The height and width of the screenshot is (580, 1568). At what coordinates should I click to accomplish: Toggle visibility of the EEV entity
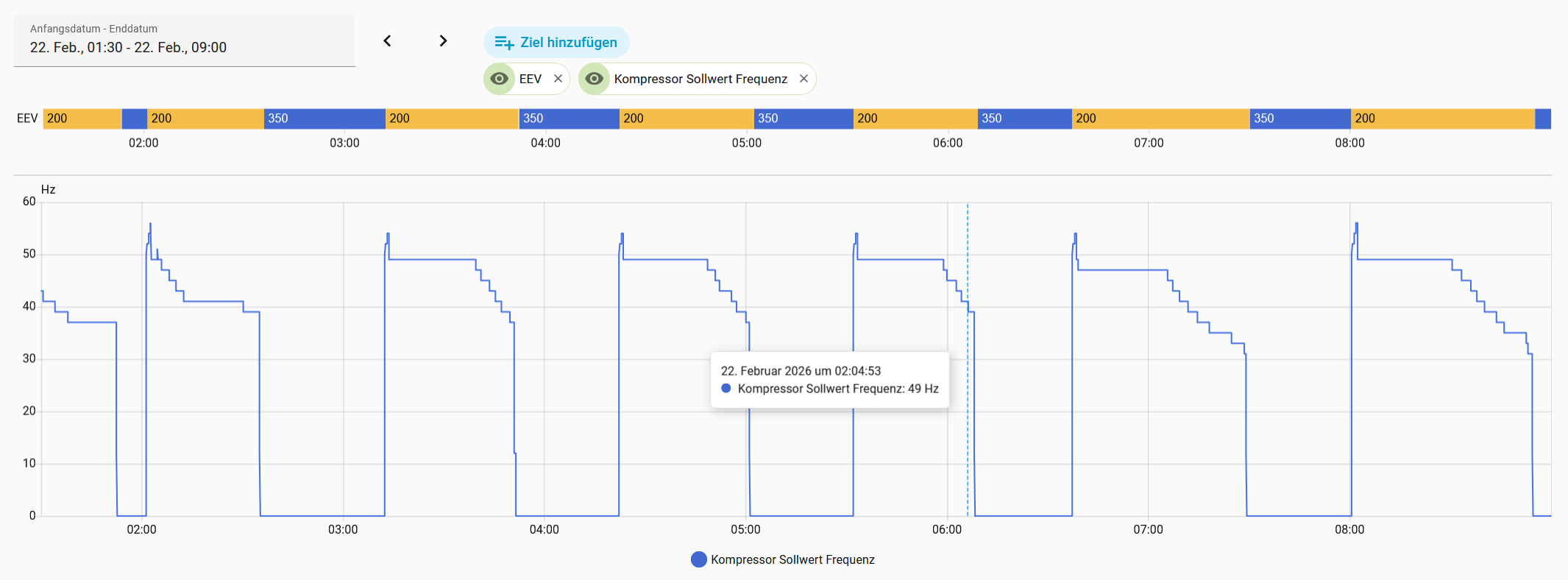pyautogui.click(x=500, y=79)
